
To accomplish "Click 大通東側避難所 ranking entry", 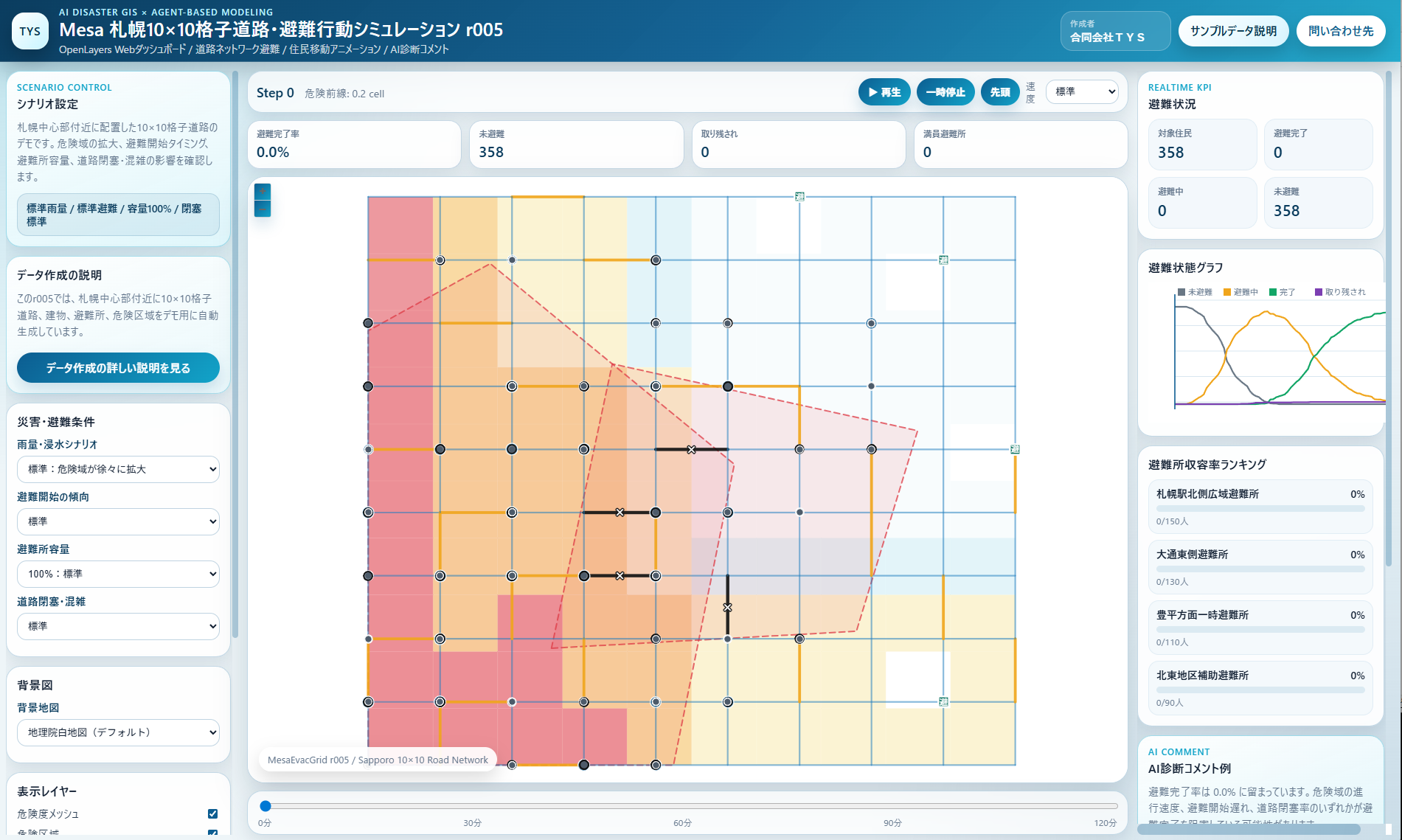I will pyautogui.click(x=1260, y=567).
